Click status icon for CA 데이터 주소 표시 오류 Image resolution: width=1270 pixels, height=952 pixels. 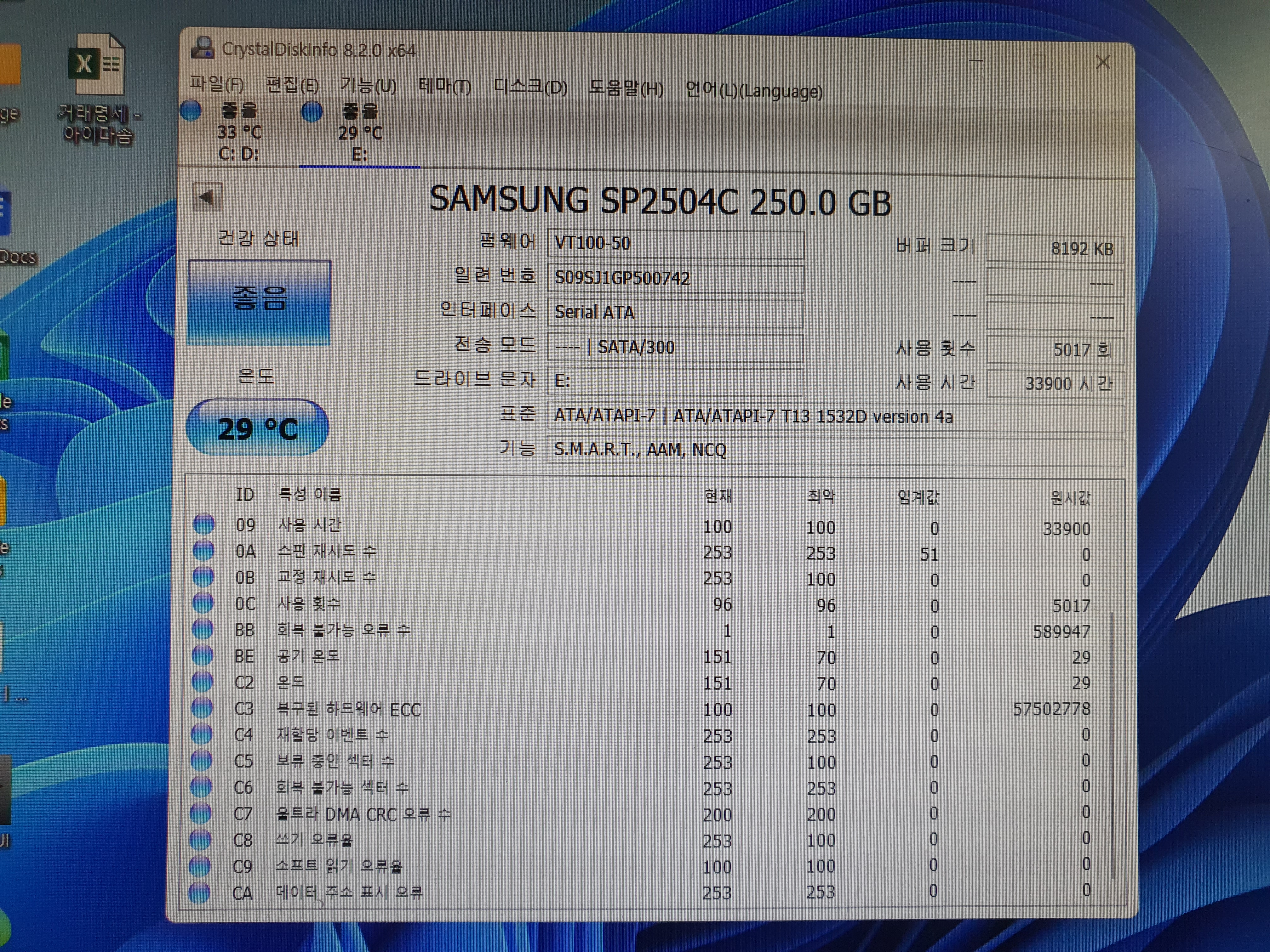tap(199, 893)
